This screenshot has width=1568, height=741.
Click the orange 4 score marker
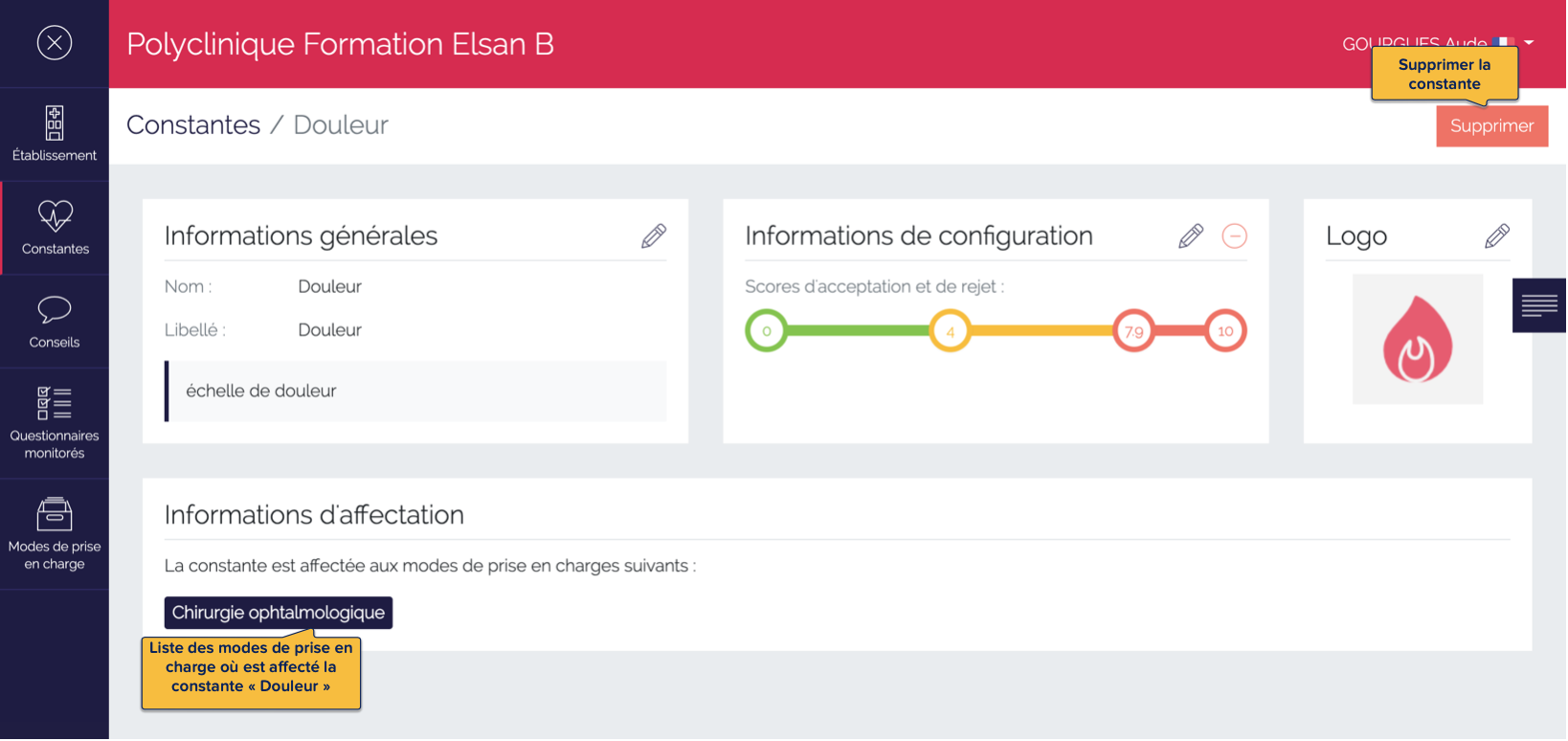tap(951, 332)
